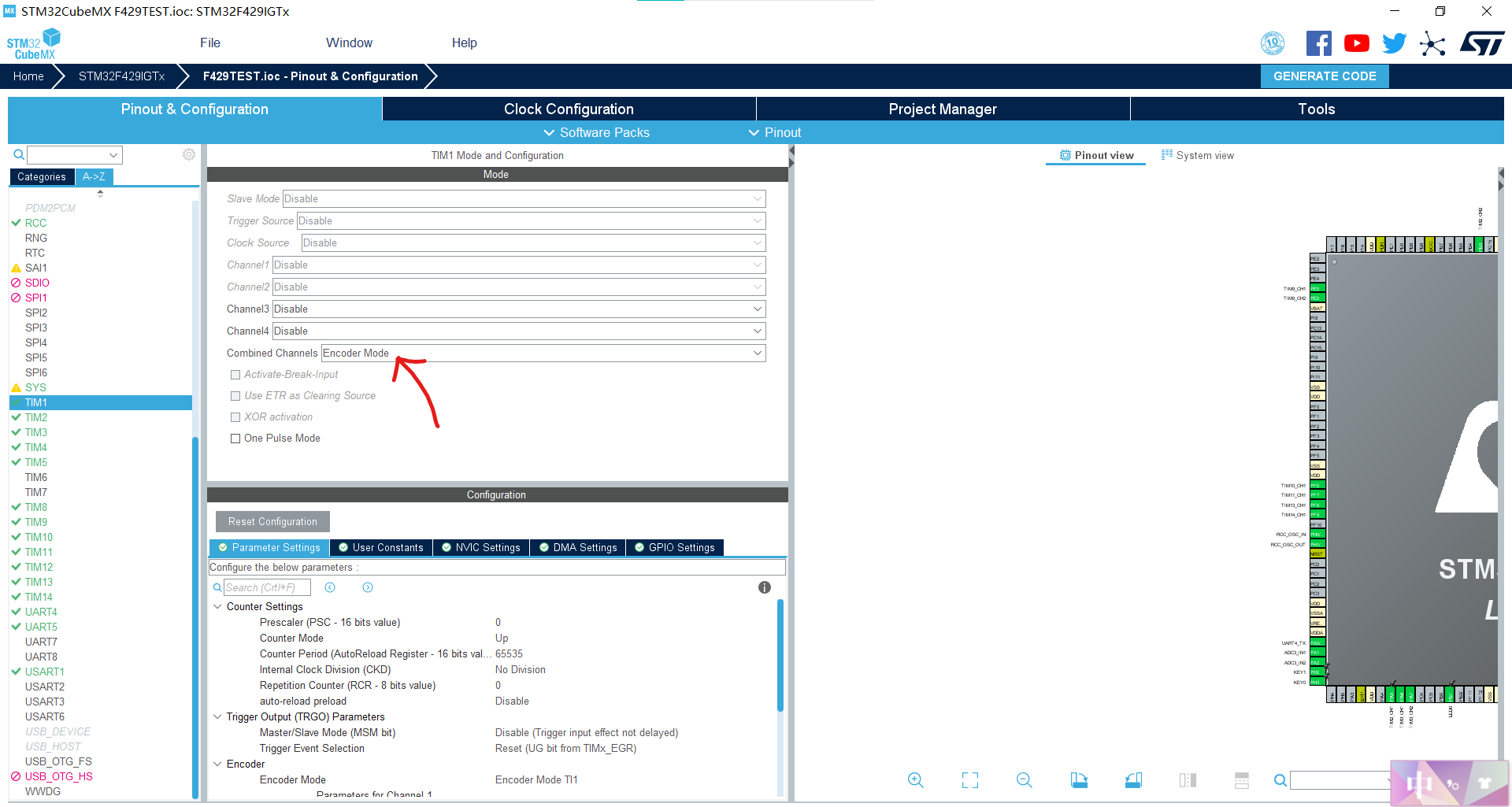This screenshot has width=1512, height=807.
Task: Enable the One Pulse Mode checkbox
Action: coord(235,439)
